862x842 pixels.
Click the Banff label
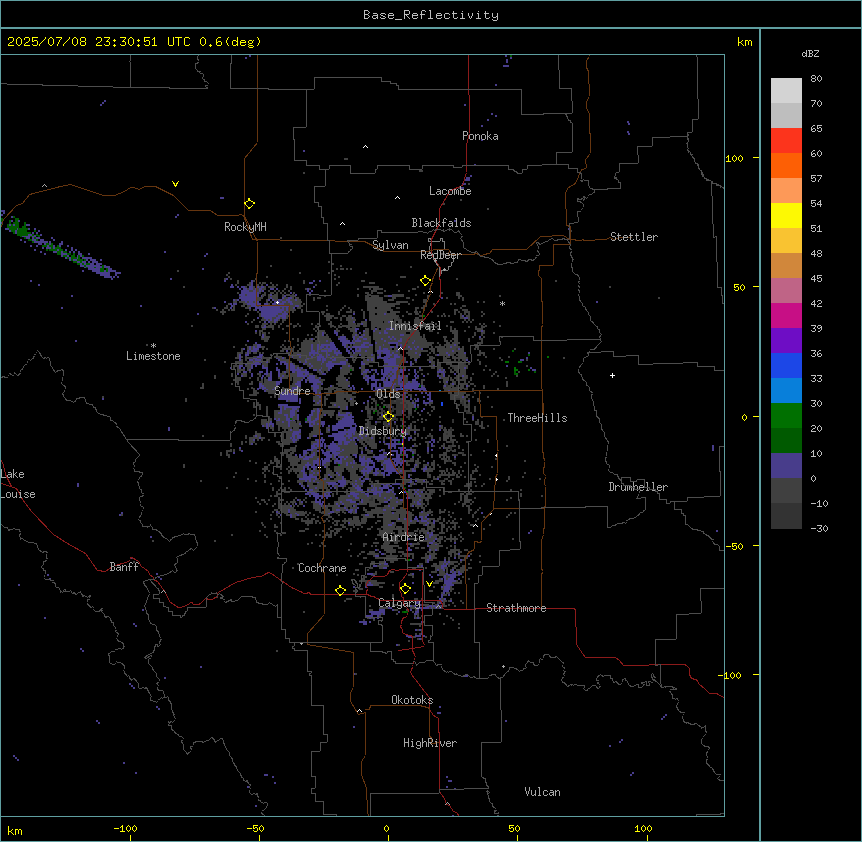pyautogui.click(x=124, y=567)
